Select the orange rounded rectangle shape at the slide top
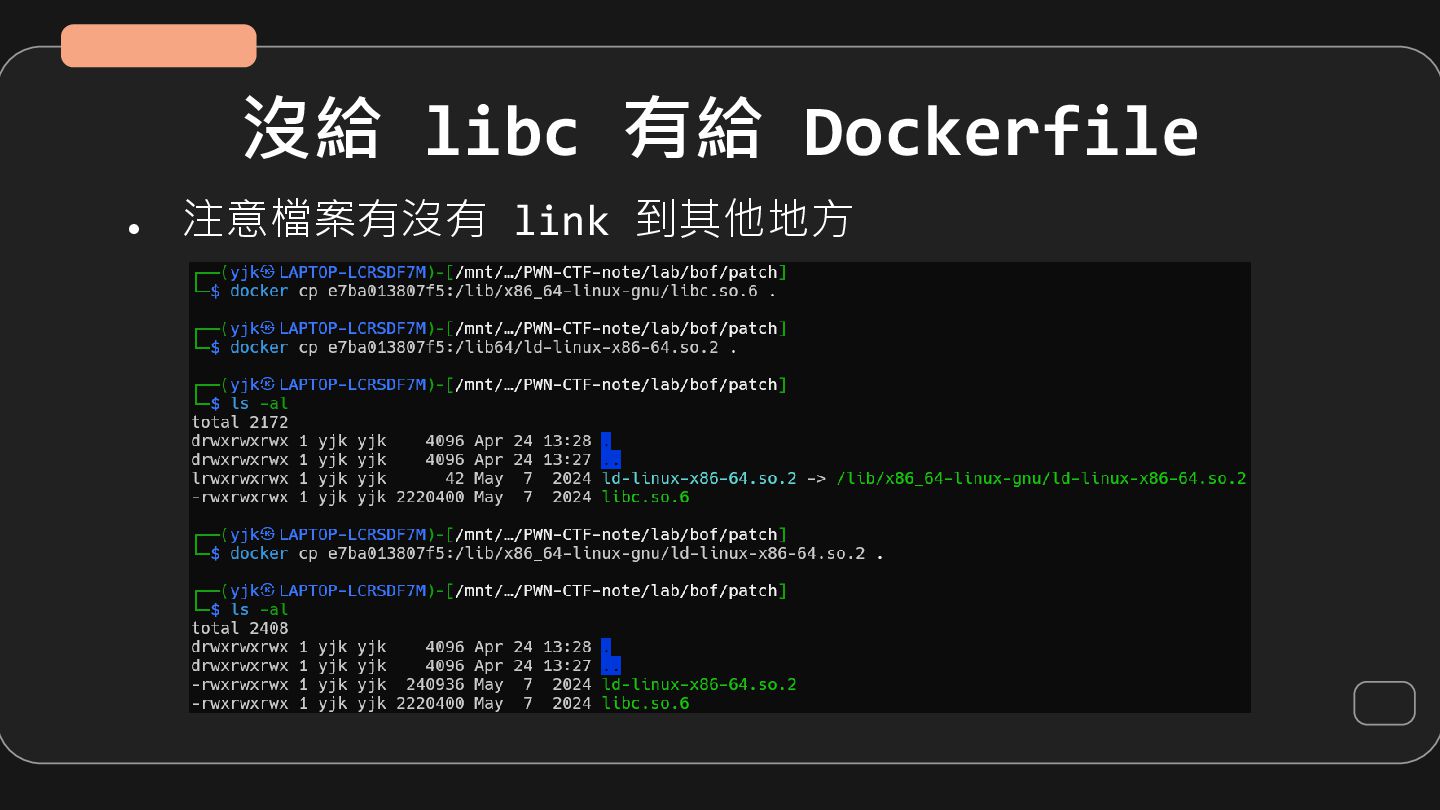This screenshot has width=1440, height=810. click(159, 46)
